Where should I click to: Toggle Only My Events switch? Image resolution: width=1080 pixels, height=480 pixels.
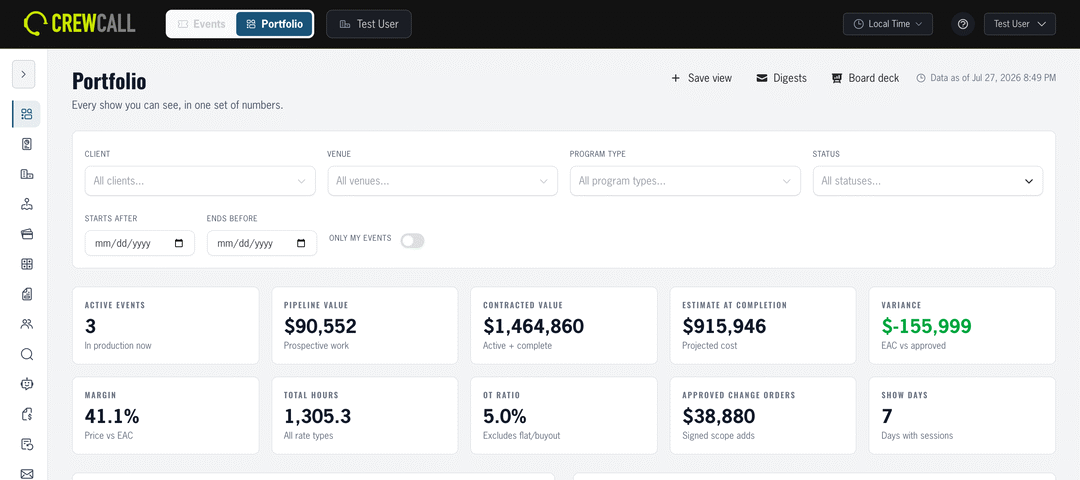tap(413, 240)
